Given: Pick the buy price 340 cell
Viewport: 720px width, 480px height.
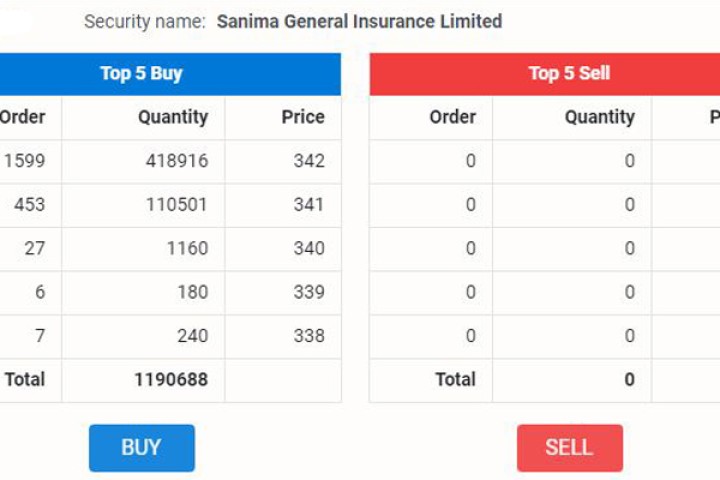Looking at the screenshot, I should (x=308, y=248).
